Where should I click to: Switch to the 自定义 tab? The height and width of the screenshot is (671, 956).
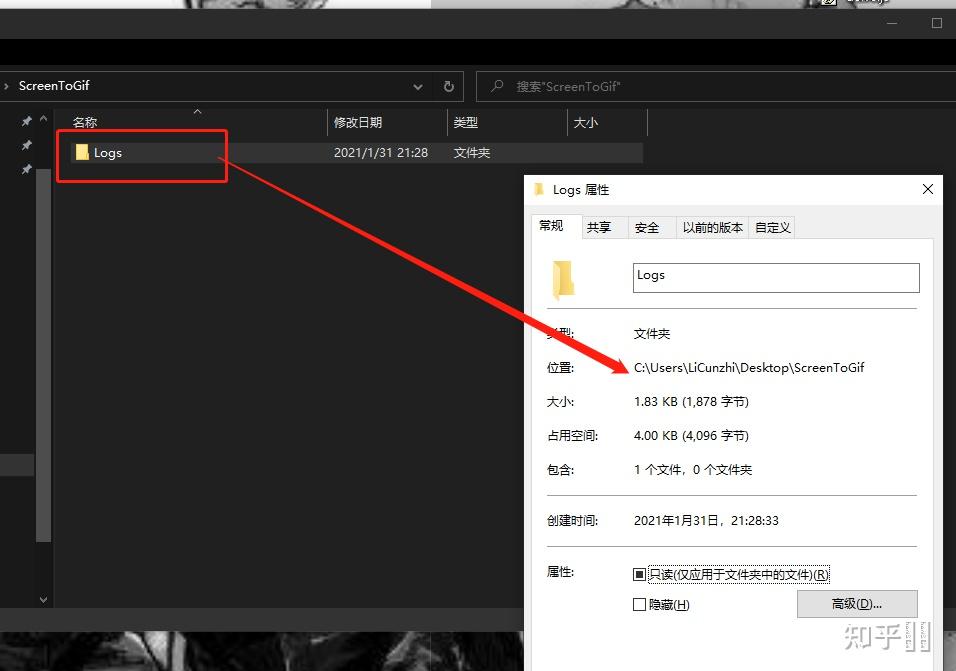point(772,227)
